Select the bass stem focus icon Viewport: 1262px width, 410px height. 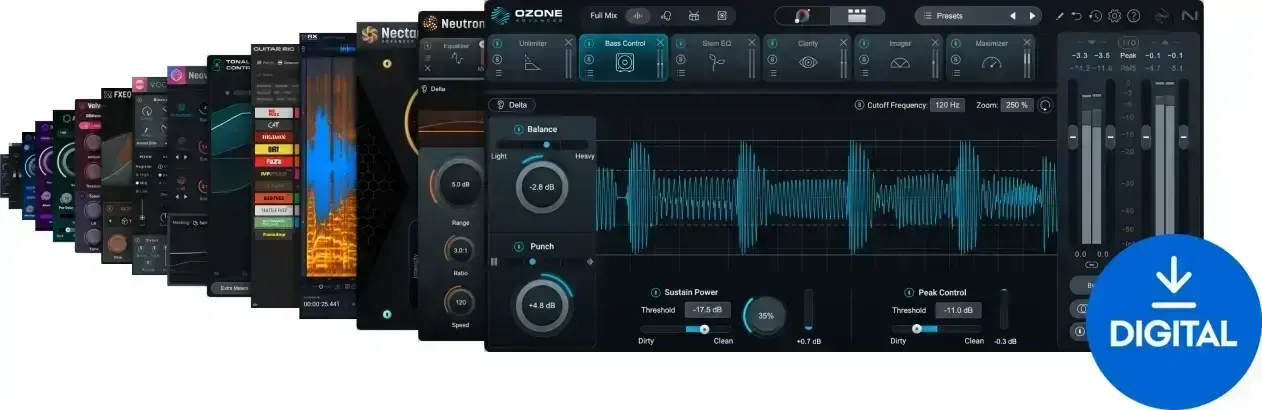(721, 16)
